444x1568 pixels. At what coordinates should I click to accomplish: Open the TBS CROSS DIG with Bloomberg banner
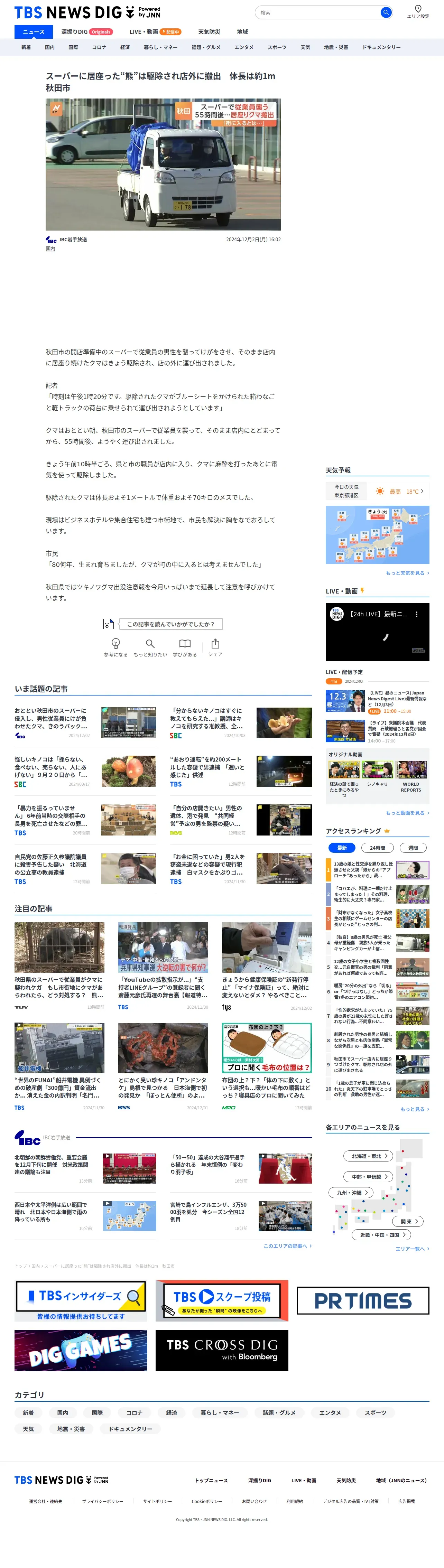click(222, 1350)
